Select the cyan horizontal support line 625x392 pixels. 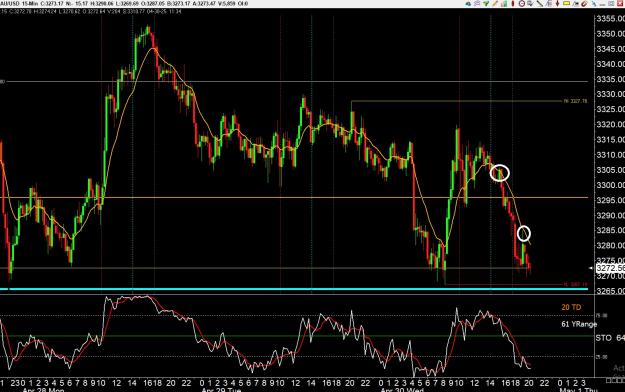point(294,289)
